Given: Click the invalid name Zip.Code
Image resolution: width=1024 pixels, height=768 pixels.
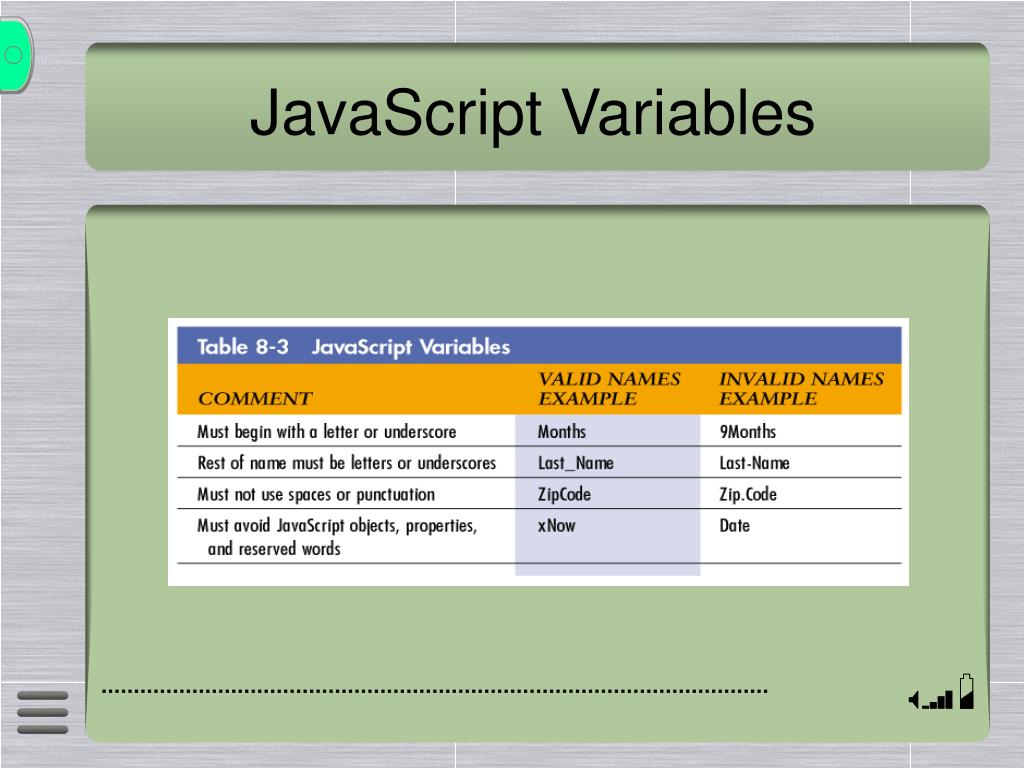Looking at the screenshot, I should coord(748,494).
